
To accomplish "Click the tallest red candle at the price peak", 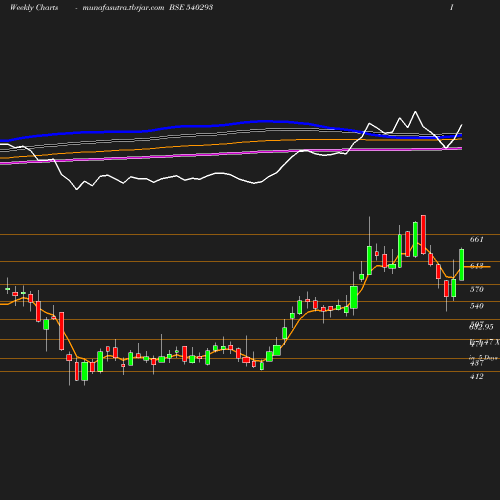I will click(x=423, y=235).
